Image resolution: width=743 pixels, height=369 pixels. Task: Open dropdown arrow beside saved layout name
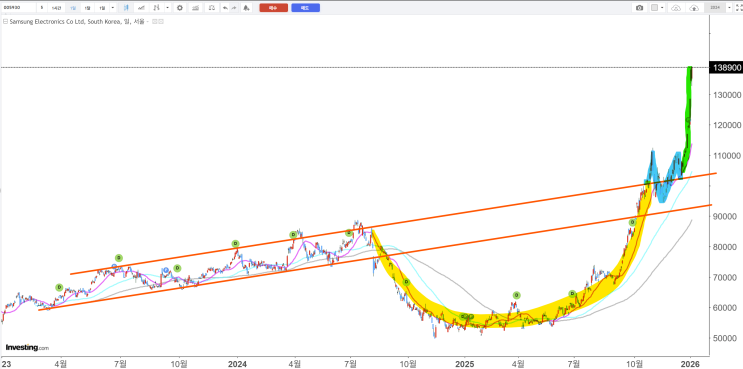coord(729,8)
